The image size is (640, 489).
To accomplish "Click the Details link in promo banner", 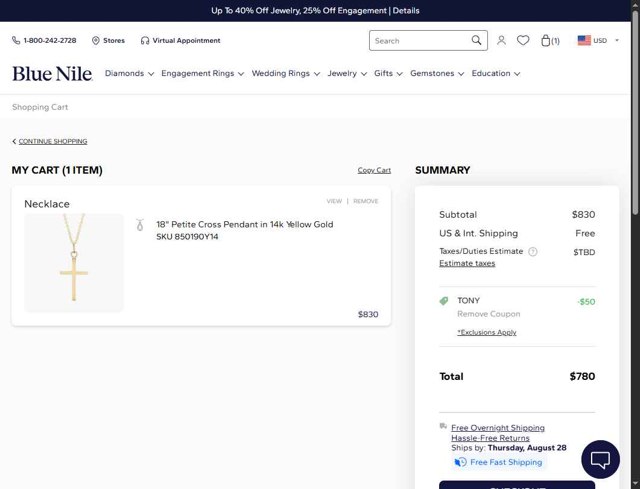I will pos(406,11).
